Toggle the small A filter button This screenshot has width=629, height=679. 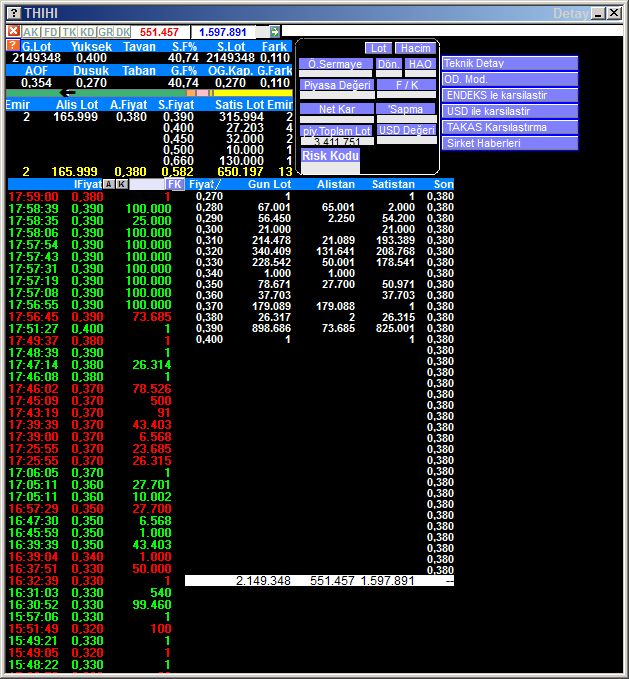109,184
